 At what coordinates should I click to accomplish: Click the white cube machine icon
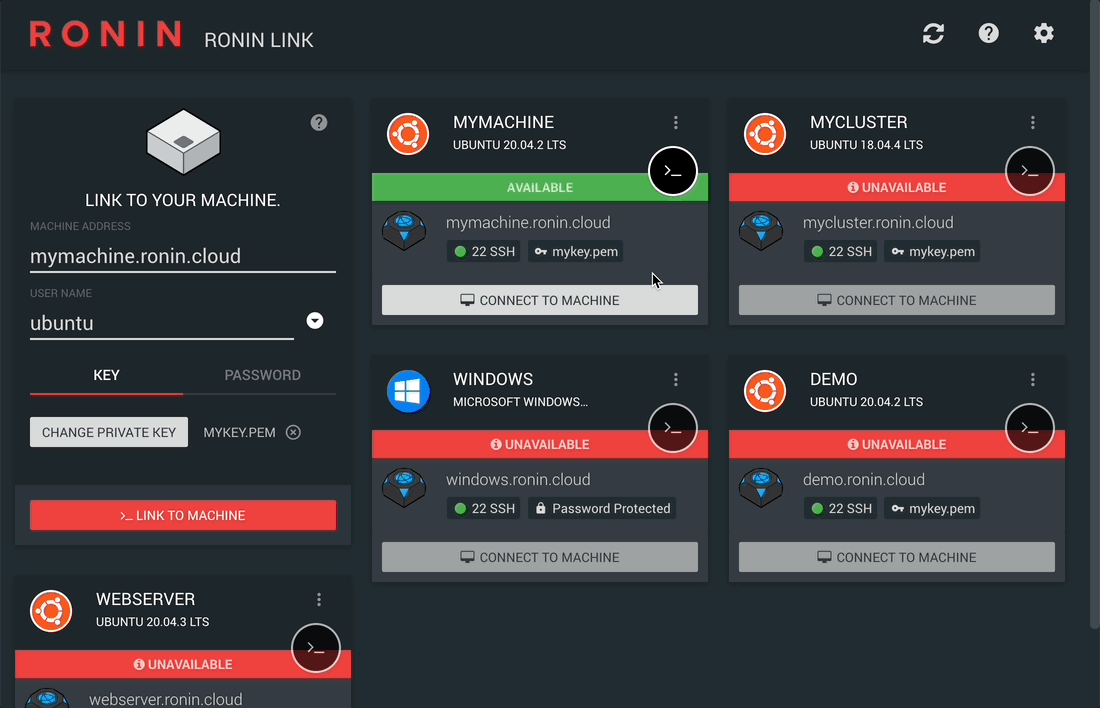coord(183,142)
